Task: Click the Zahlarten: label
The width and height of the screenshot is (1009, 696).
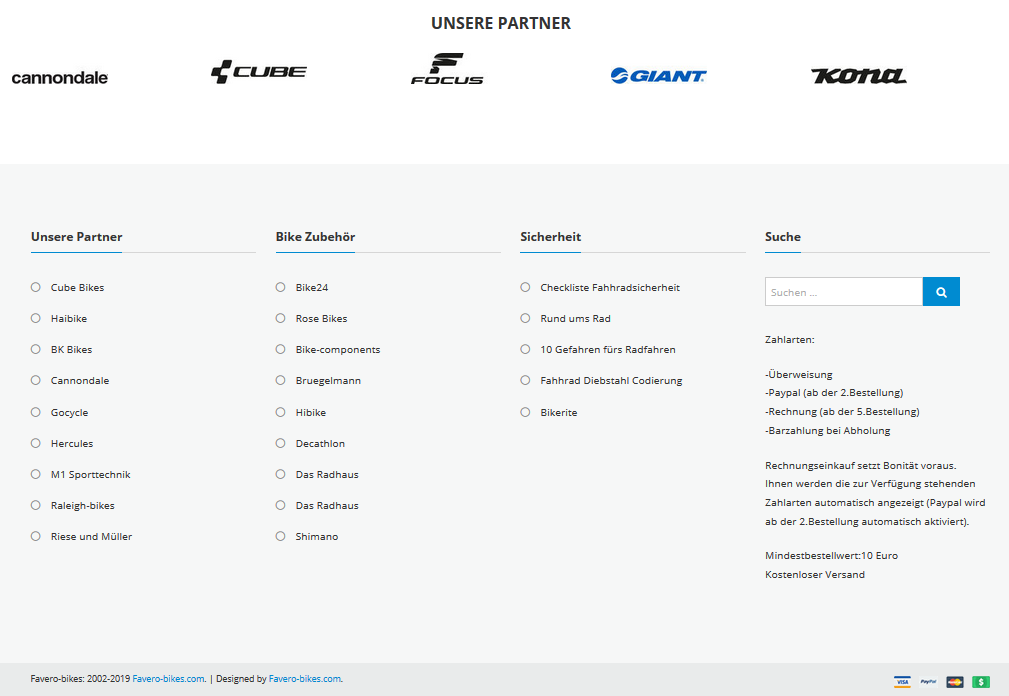Action: [x=790, y=340]
